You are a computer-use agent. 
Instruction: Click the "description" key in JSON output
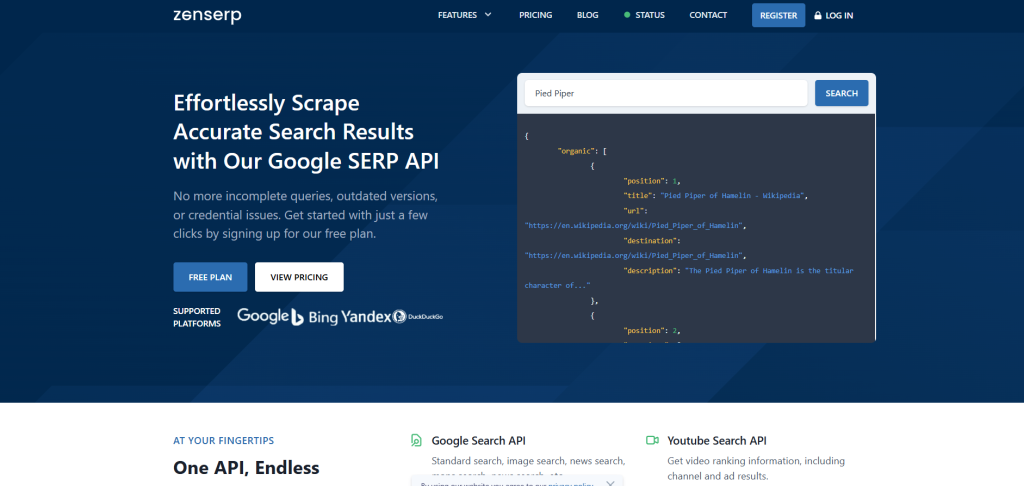coord(650,270)
